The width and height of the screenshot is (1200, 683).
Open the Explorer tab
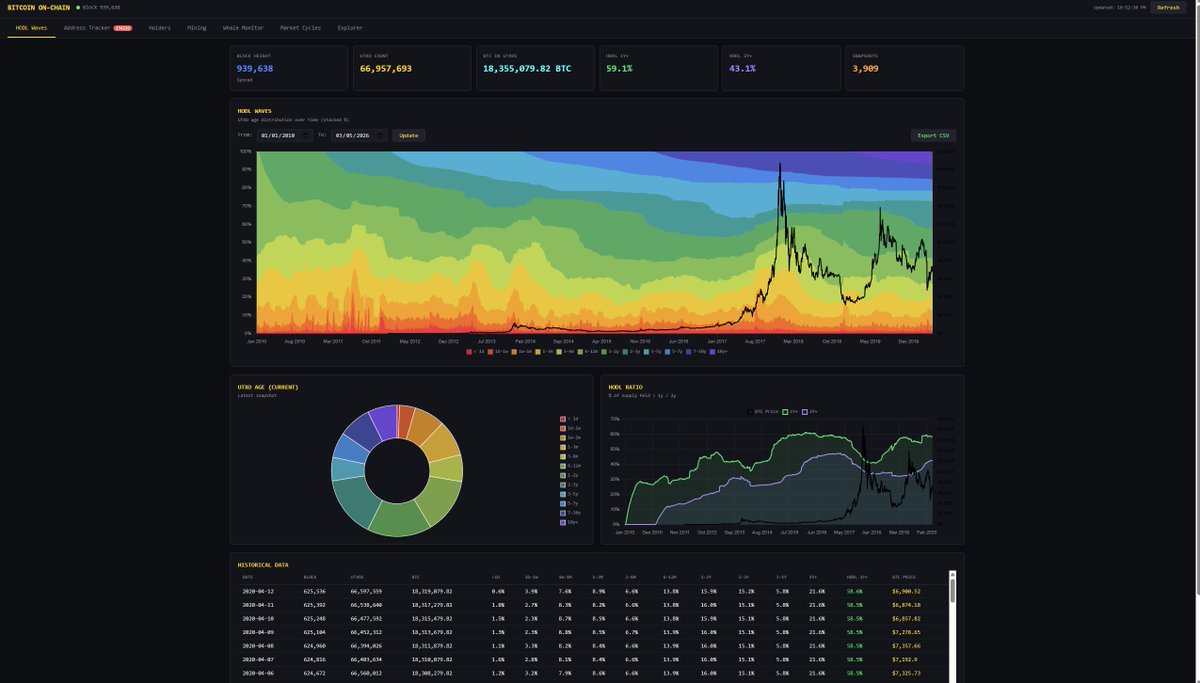(350, 28)
